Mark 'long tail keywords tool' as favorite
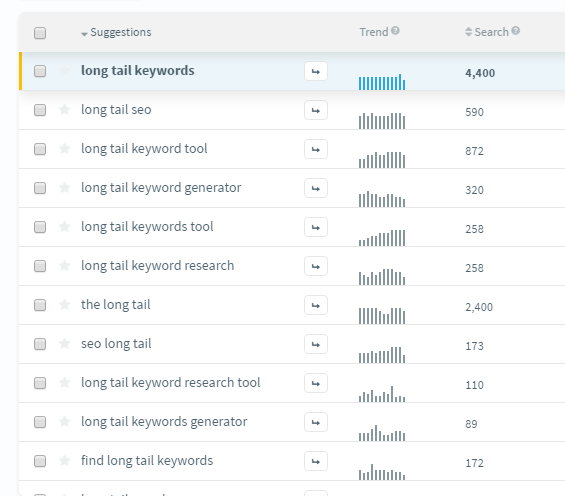Viewport: 565px width, 496px height. click(x=64, y=226)
